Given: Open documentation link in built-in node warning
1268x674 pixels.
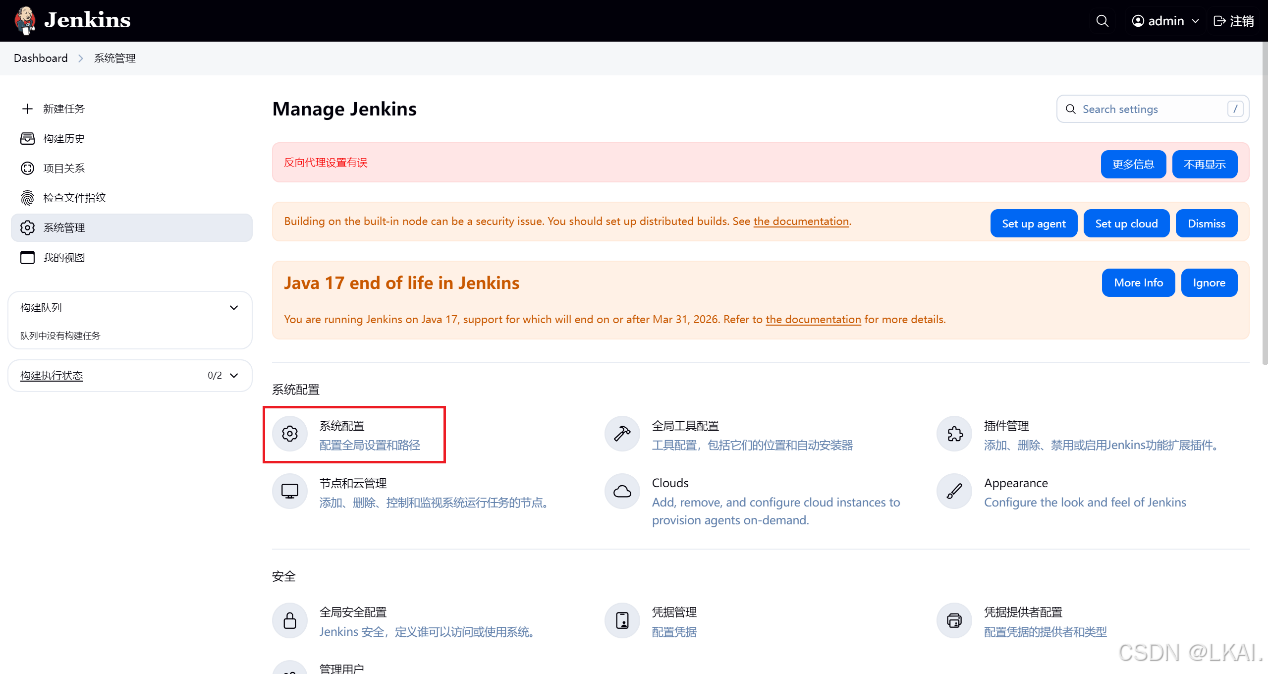Looking at the screenshot, I should pos(801,222).
